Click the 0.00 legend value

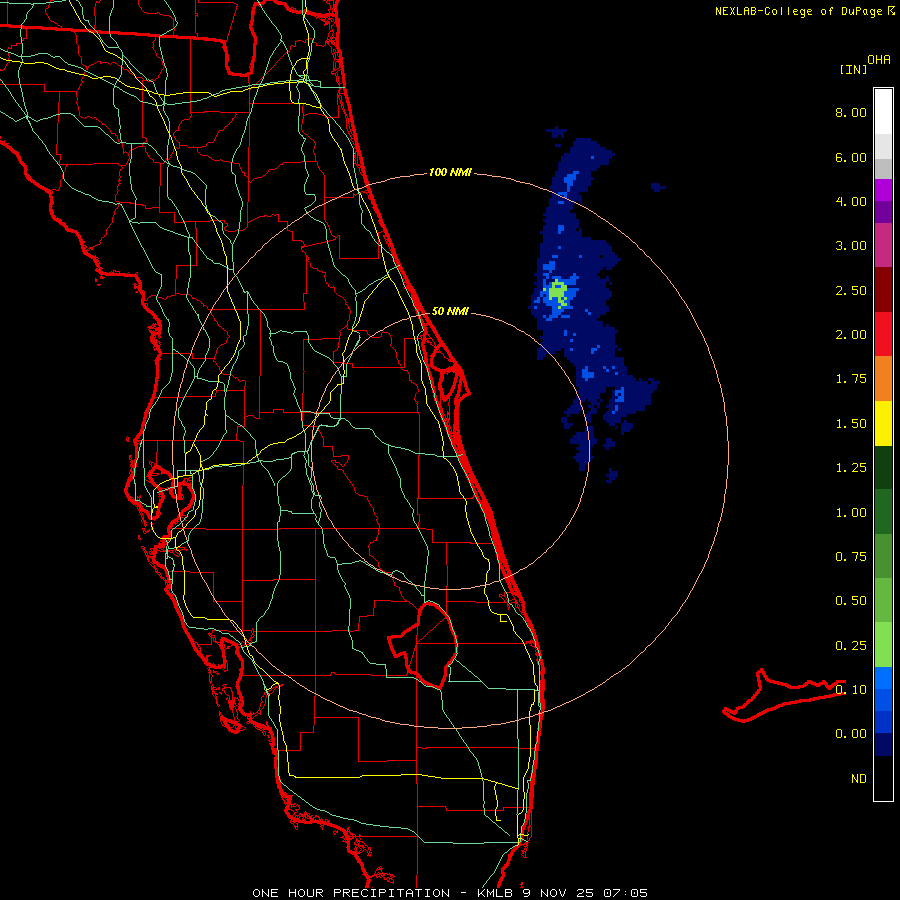851,734
